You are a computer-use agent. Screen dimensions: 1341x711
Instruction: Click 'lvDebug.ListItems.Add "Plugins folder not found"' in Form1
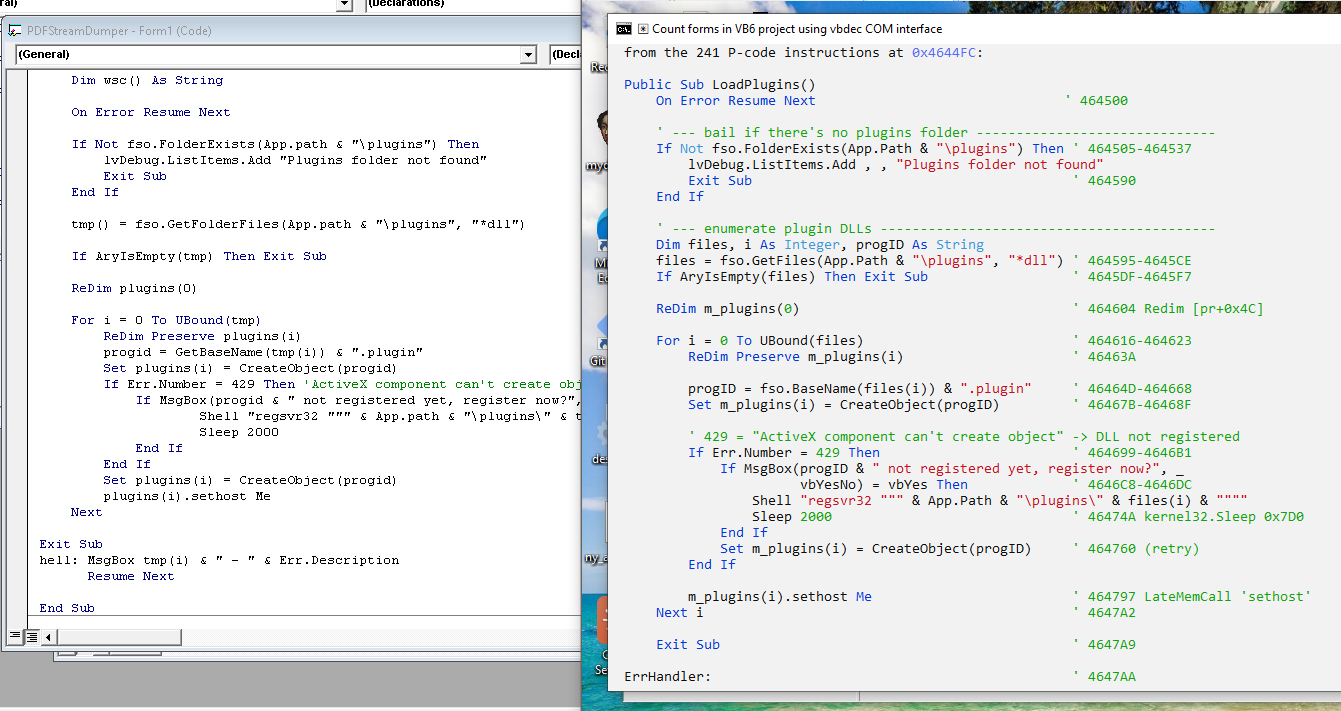(295, 160)
